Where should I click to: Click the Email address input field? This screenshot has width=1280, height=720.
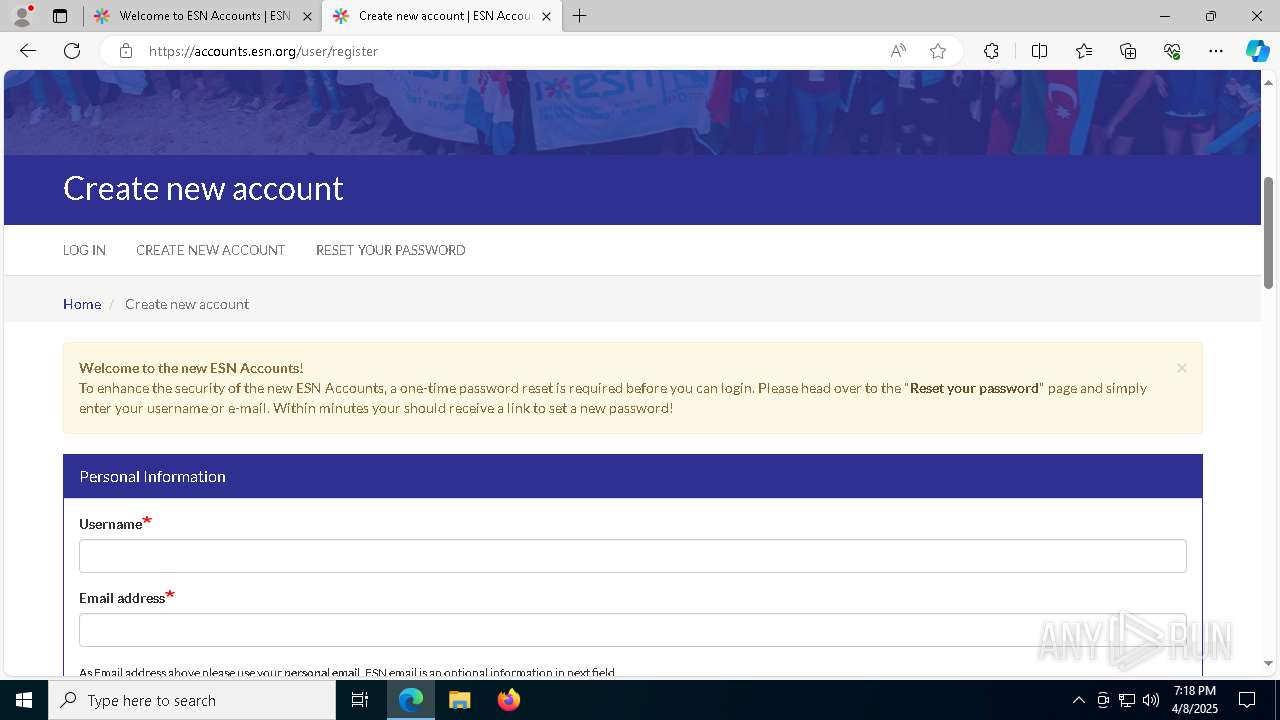(x=632, y=630)
